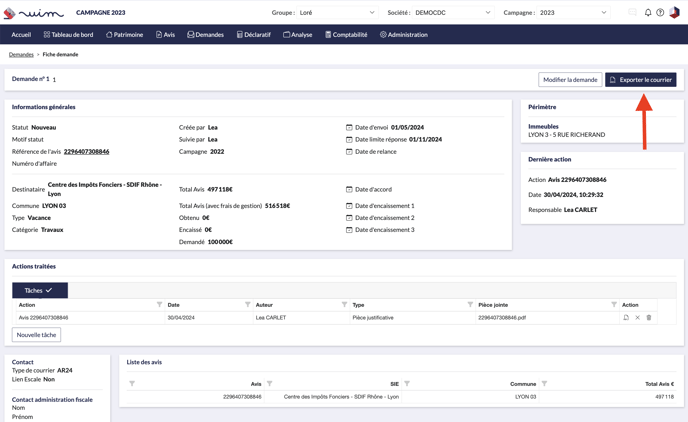Image resolution: width=688 pixels, height=422 pixels.
Task: Open the Patrimoine menu
Action: (x=125, y=35)
